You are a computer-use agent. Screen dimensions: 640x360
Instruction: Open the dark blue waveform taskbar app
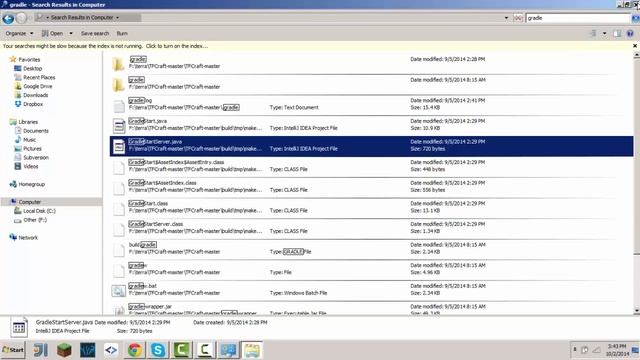pos(87,350)
